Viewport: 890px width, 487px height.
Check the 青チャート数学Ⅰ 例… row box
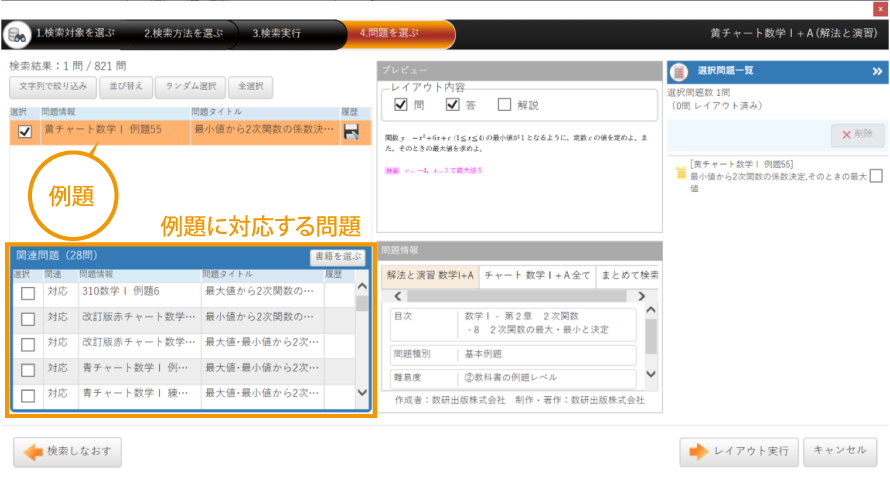coord(28,370)
